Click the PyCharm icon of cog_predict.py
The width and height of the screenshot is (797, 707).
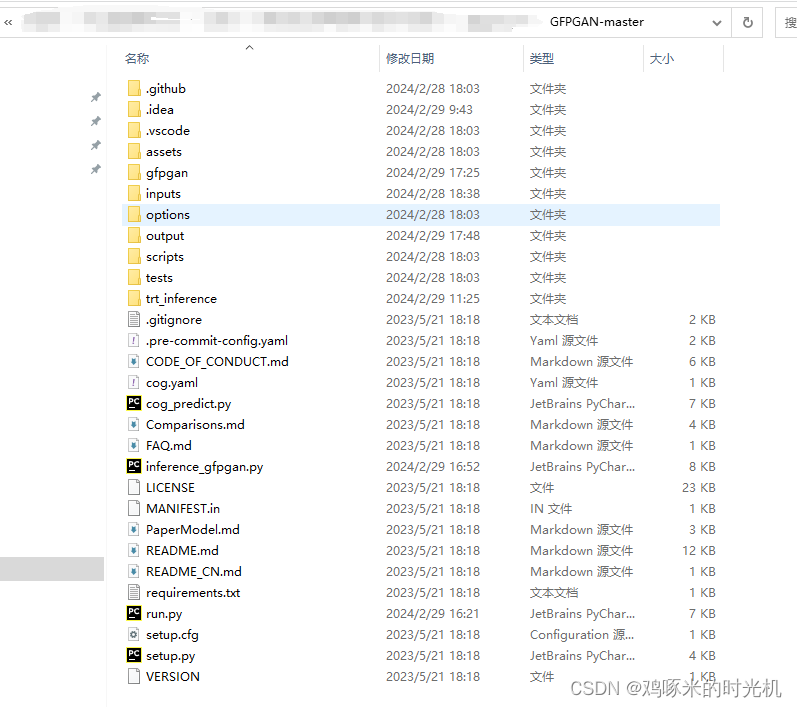click(x=134, y=404)
